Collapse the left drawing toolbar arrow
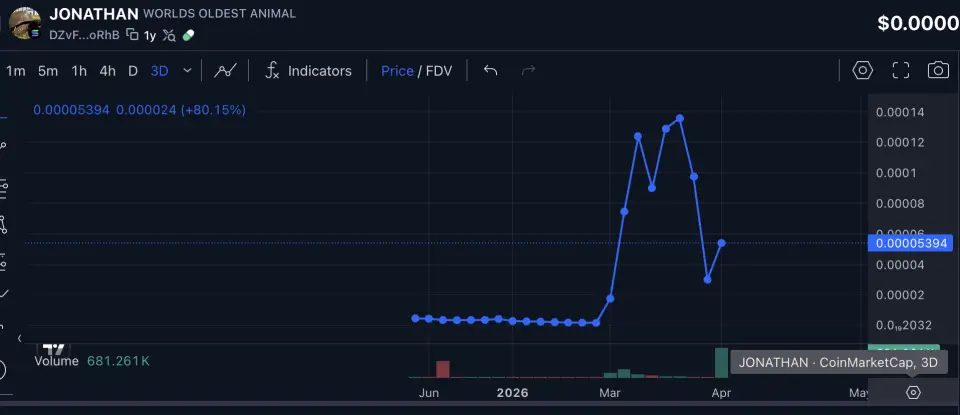The height and width of the screenshot is (415, 960). click(x=19, y=338)
